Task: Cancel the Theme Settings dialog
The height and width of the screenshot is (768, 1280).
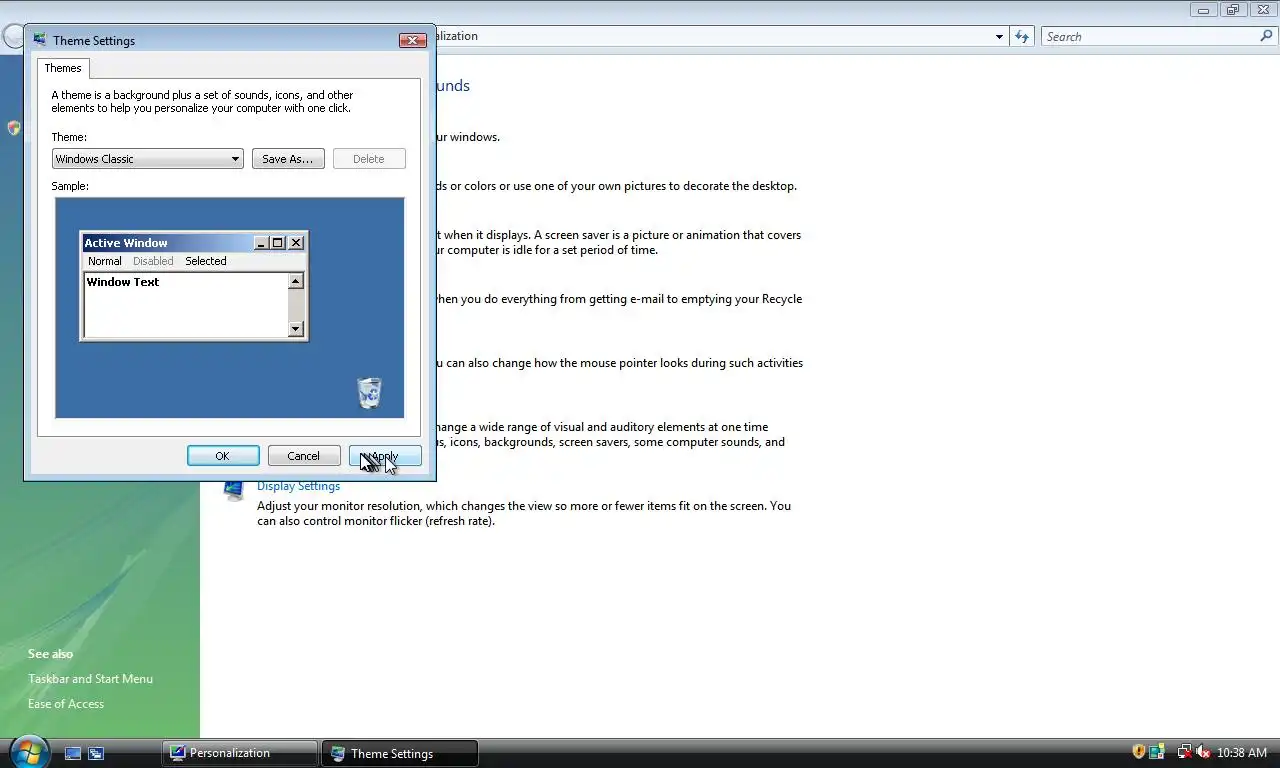Action: tap(304, 456)
